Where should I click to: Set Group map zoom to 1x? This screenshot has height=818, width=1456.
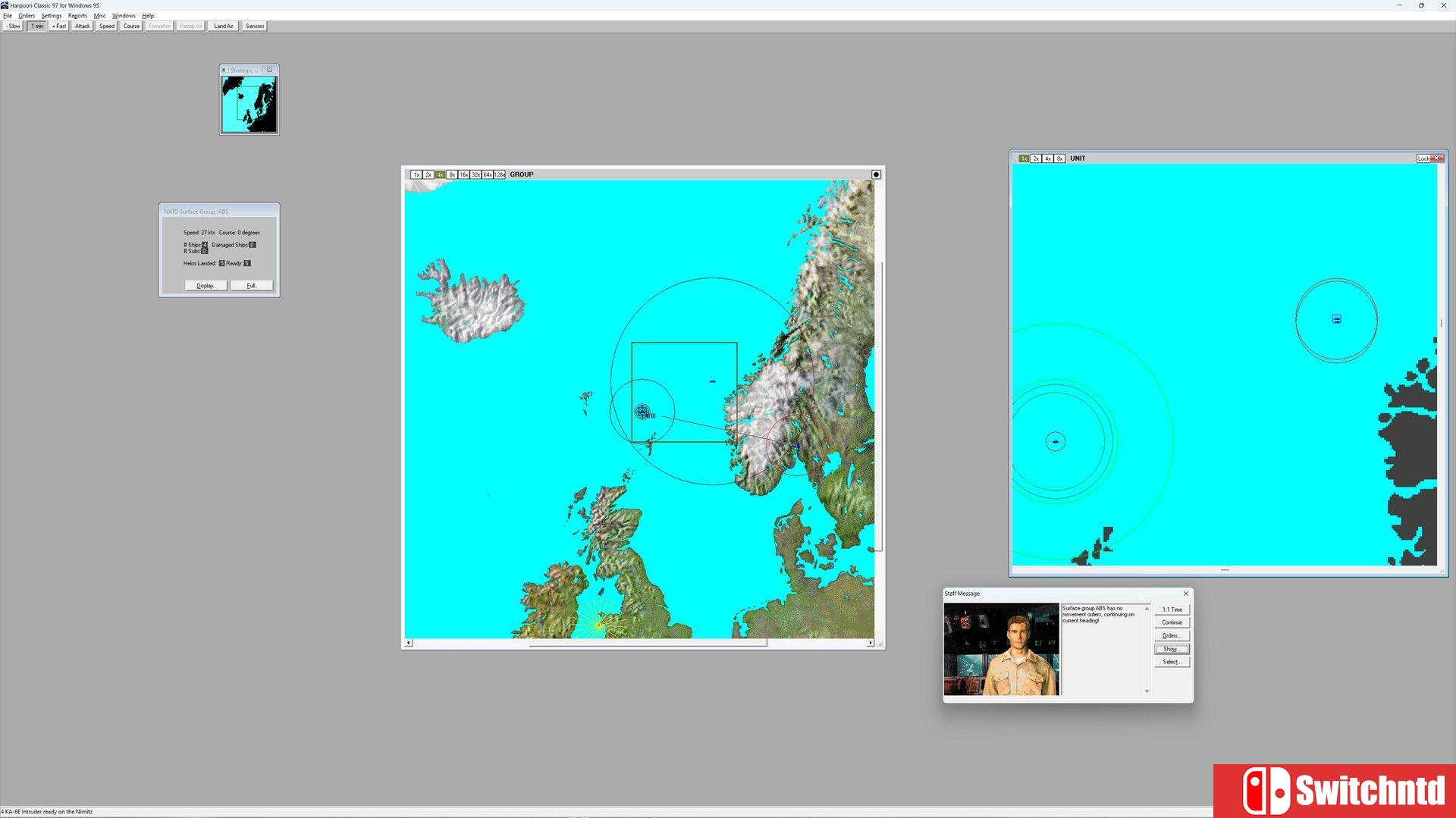pos(416,174)
